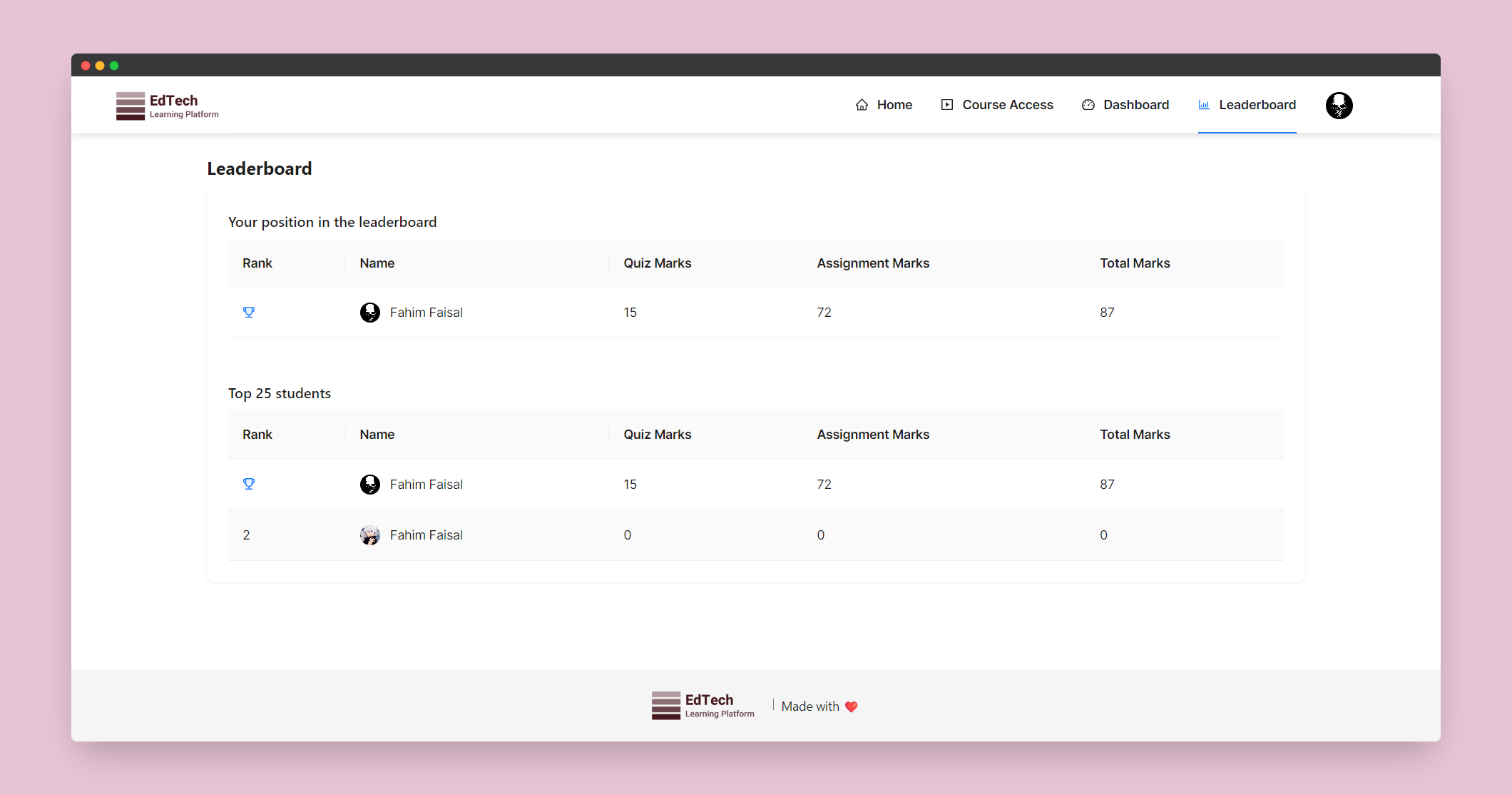This screenshot has height=795, width=1512.
Task: Click trophy icon in Top 25 table
Action: 249,484
